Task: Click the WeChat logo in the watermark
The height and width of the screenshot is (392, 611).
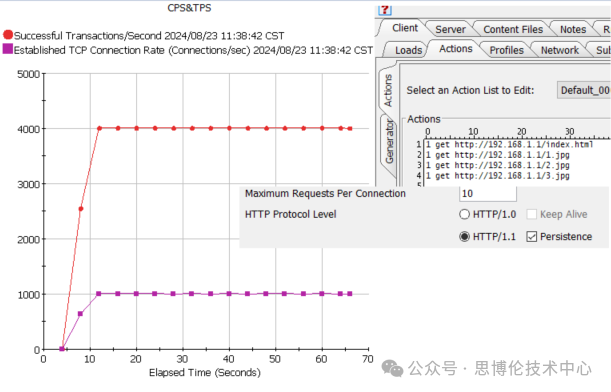Action: (392, 368)
